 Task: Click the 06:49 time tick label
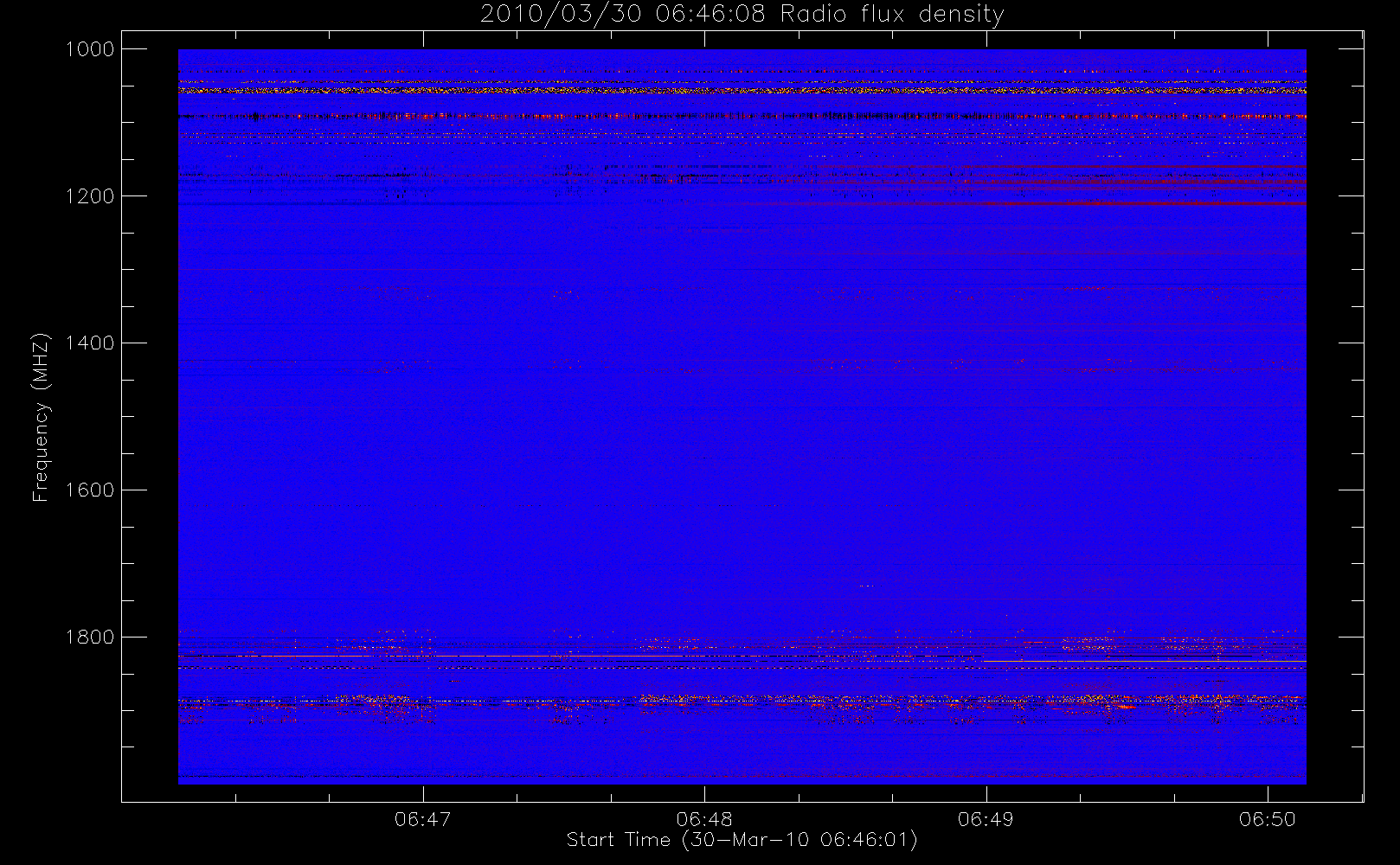(986, 819)
